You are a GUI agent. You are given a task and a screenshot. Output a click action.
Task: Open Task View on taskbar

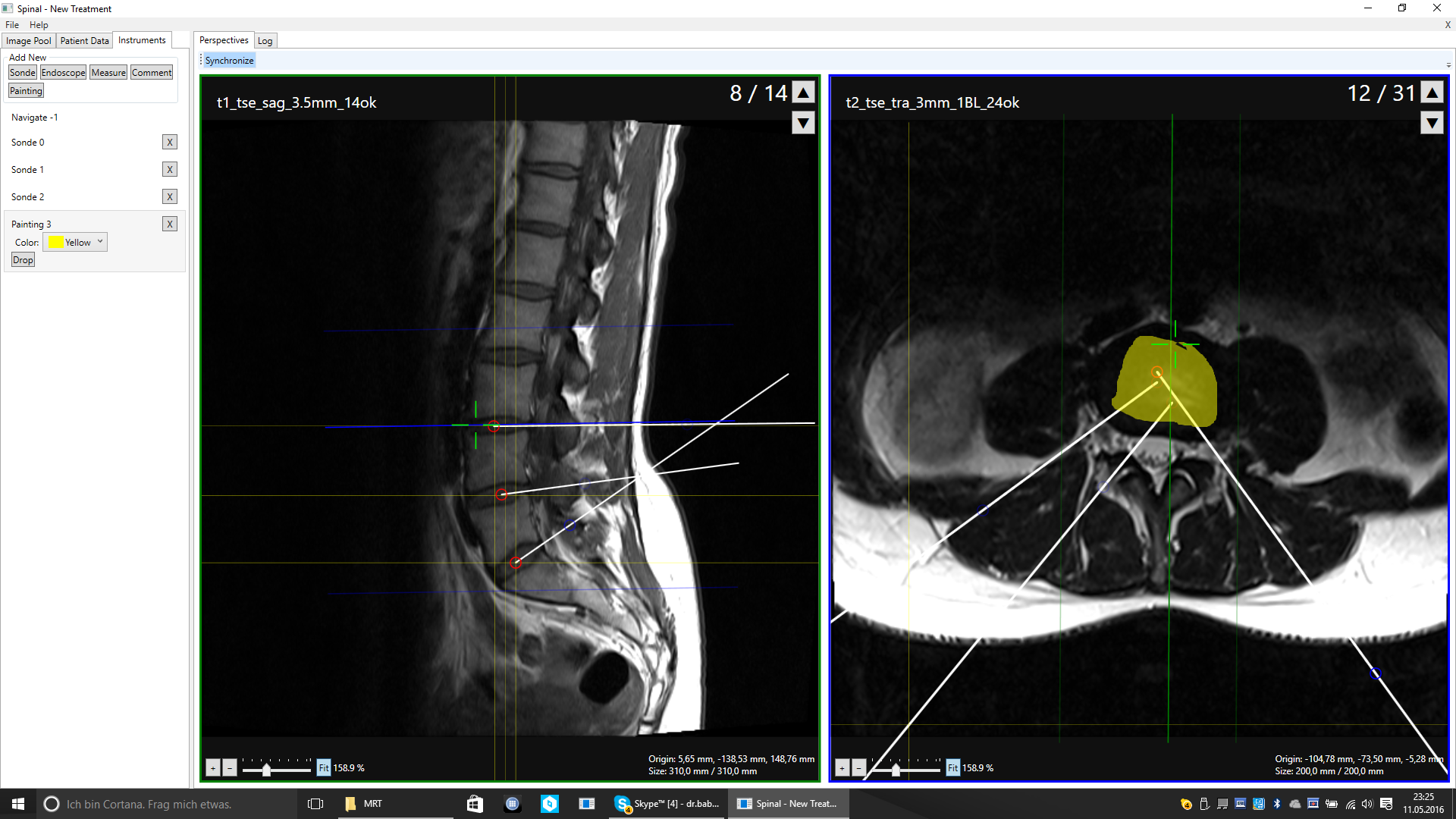pos(315,804)
